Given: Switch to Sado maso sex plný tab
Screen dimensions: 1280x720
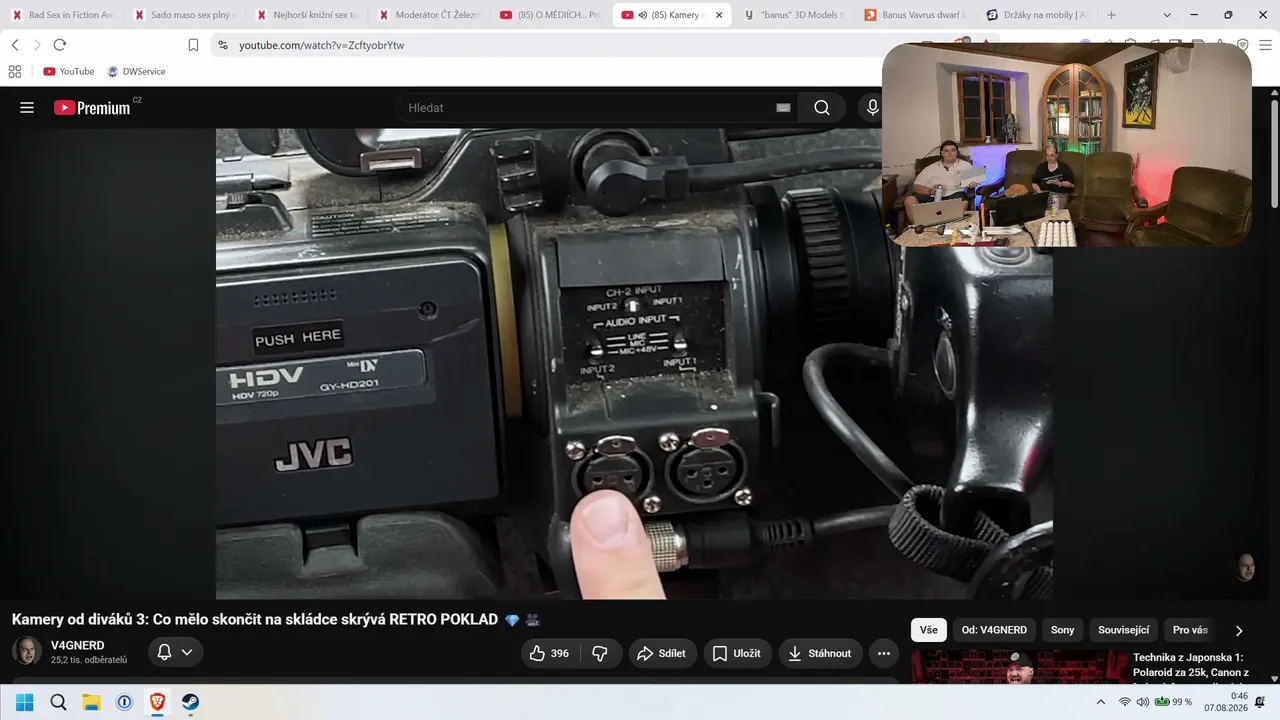Looking at the screenshot, I should (184, 15).
